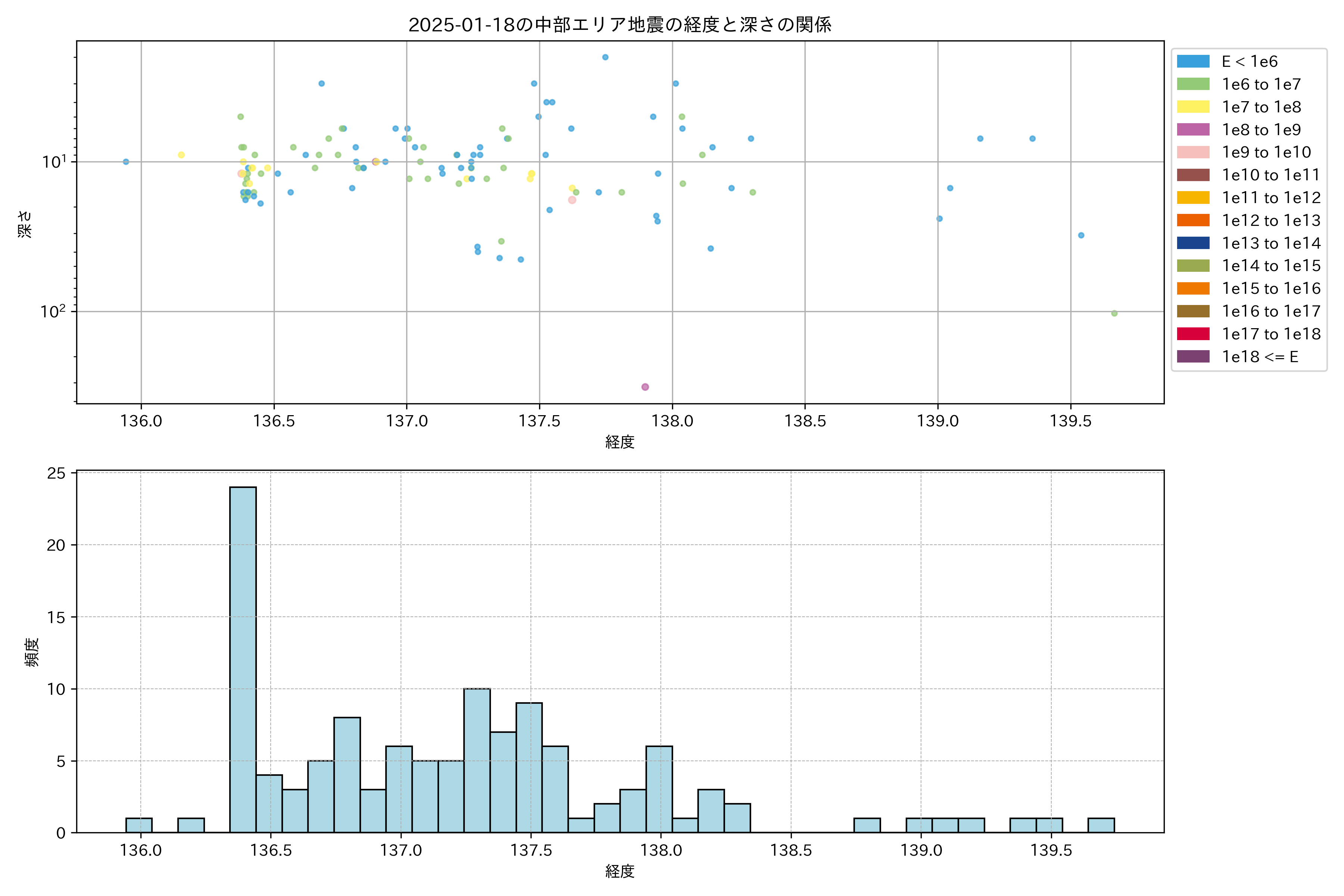The height and width of the screenshot is (896, 1344).
Task: Click the blue E < 1e6 legend swatch
Action: [x=1192, y=61]
